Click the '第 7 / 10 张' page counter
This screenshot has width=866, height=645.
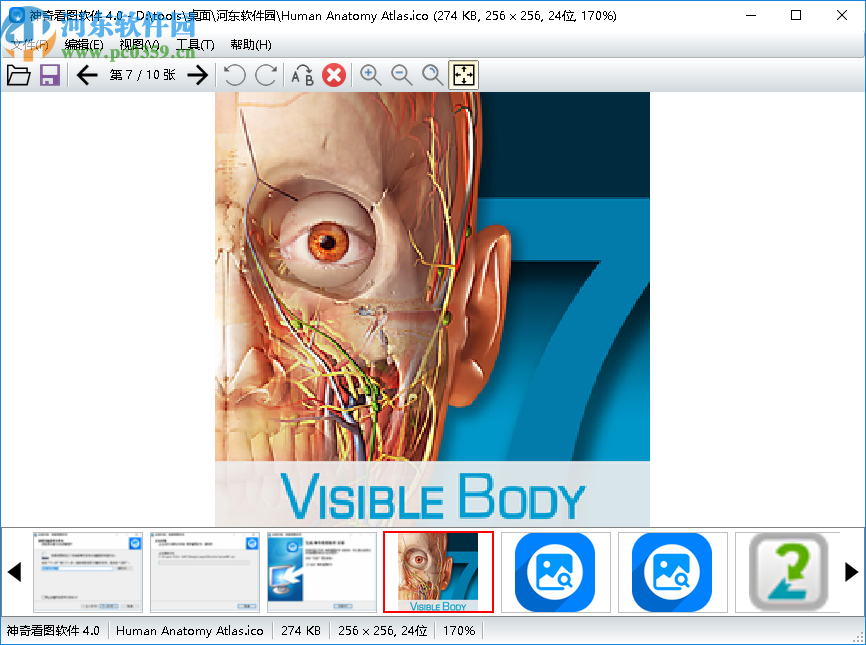142,75
